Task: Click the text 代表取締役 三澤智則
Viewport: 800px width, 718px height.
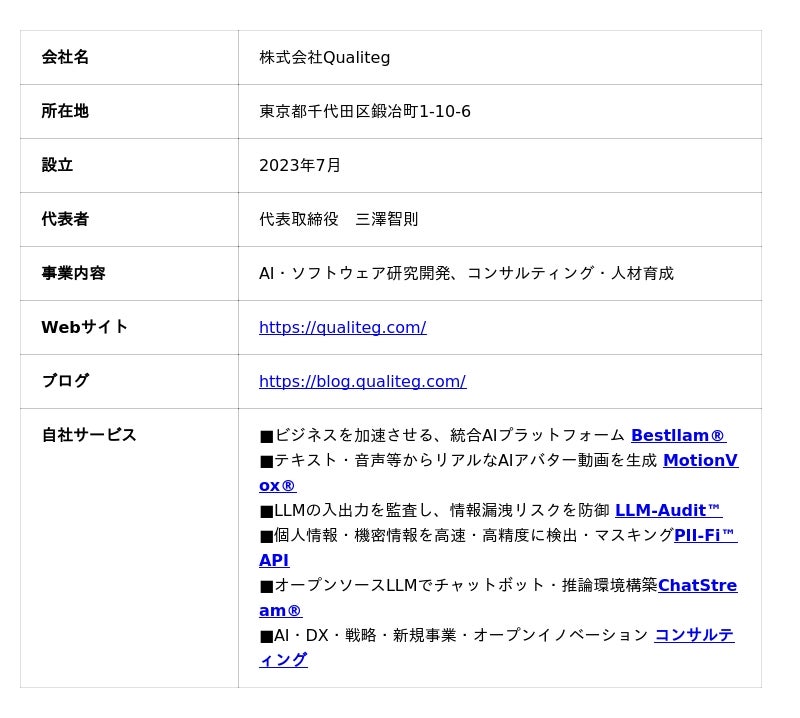Action: coord(339,219)
